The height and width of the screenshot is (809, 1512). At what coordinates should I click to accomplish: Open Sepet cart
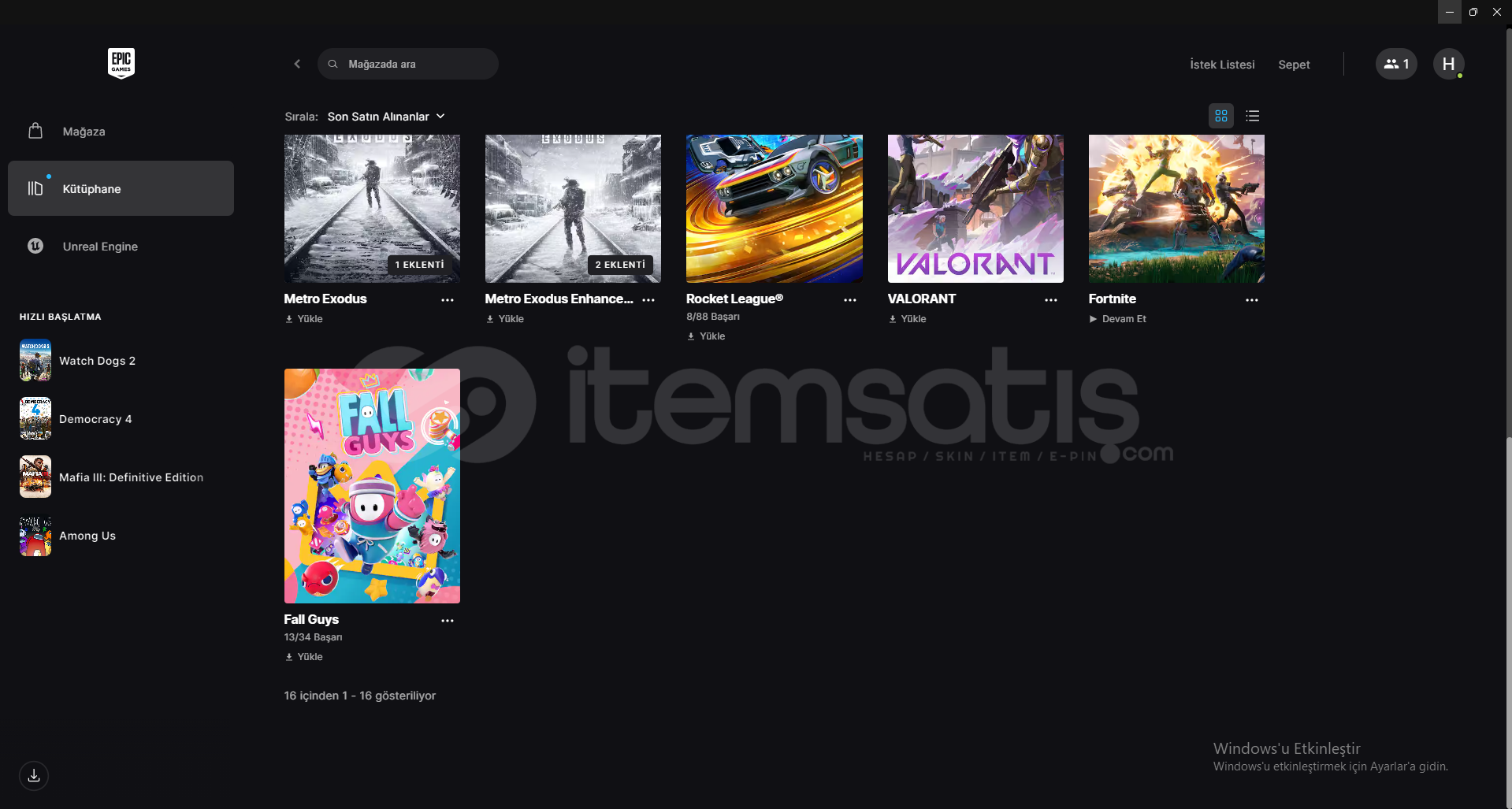point(1294,65)
